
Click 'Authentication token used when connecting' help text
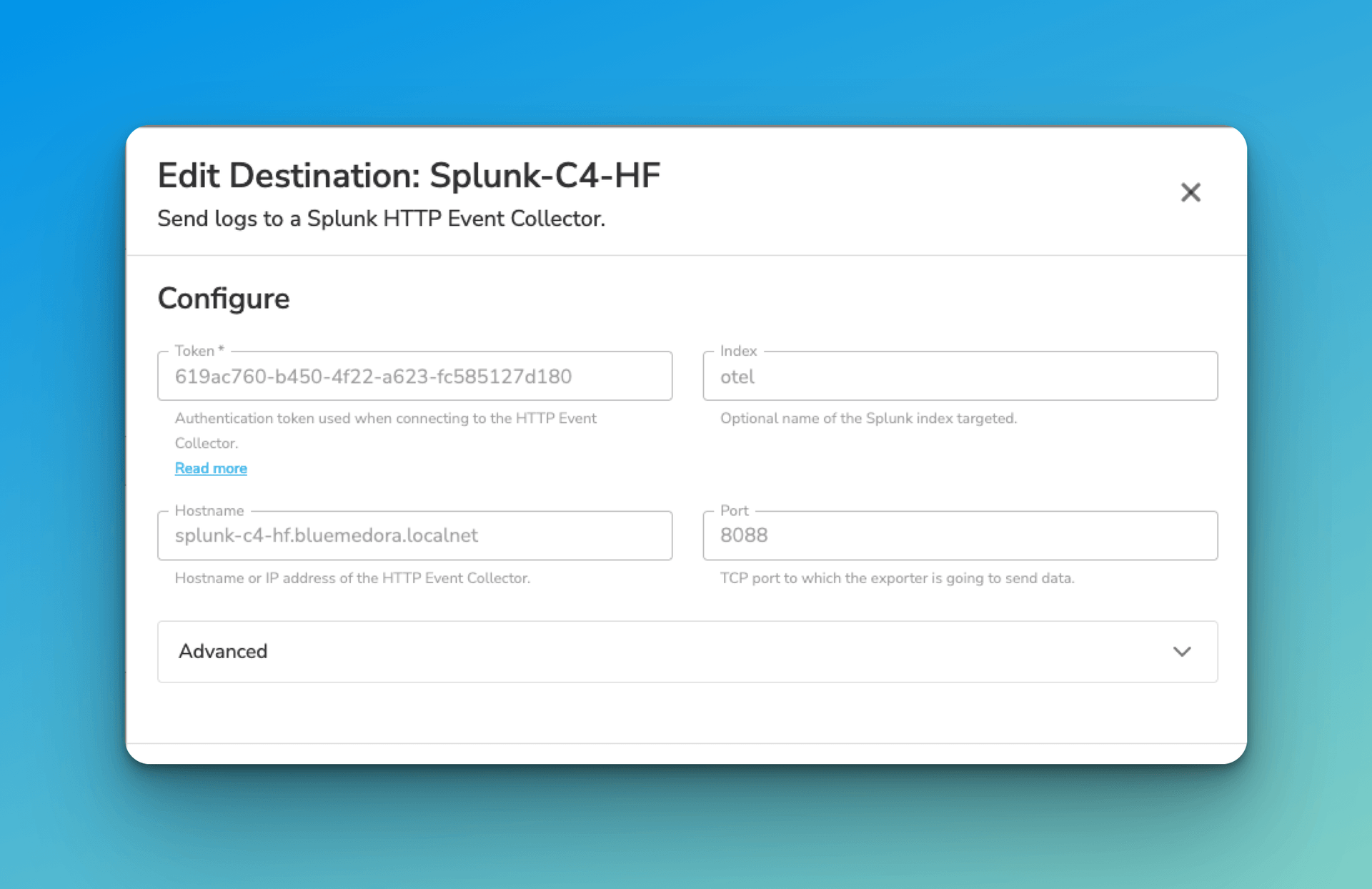coord(386,430)
